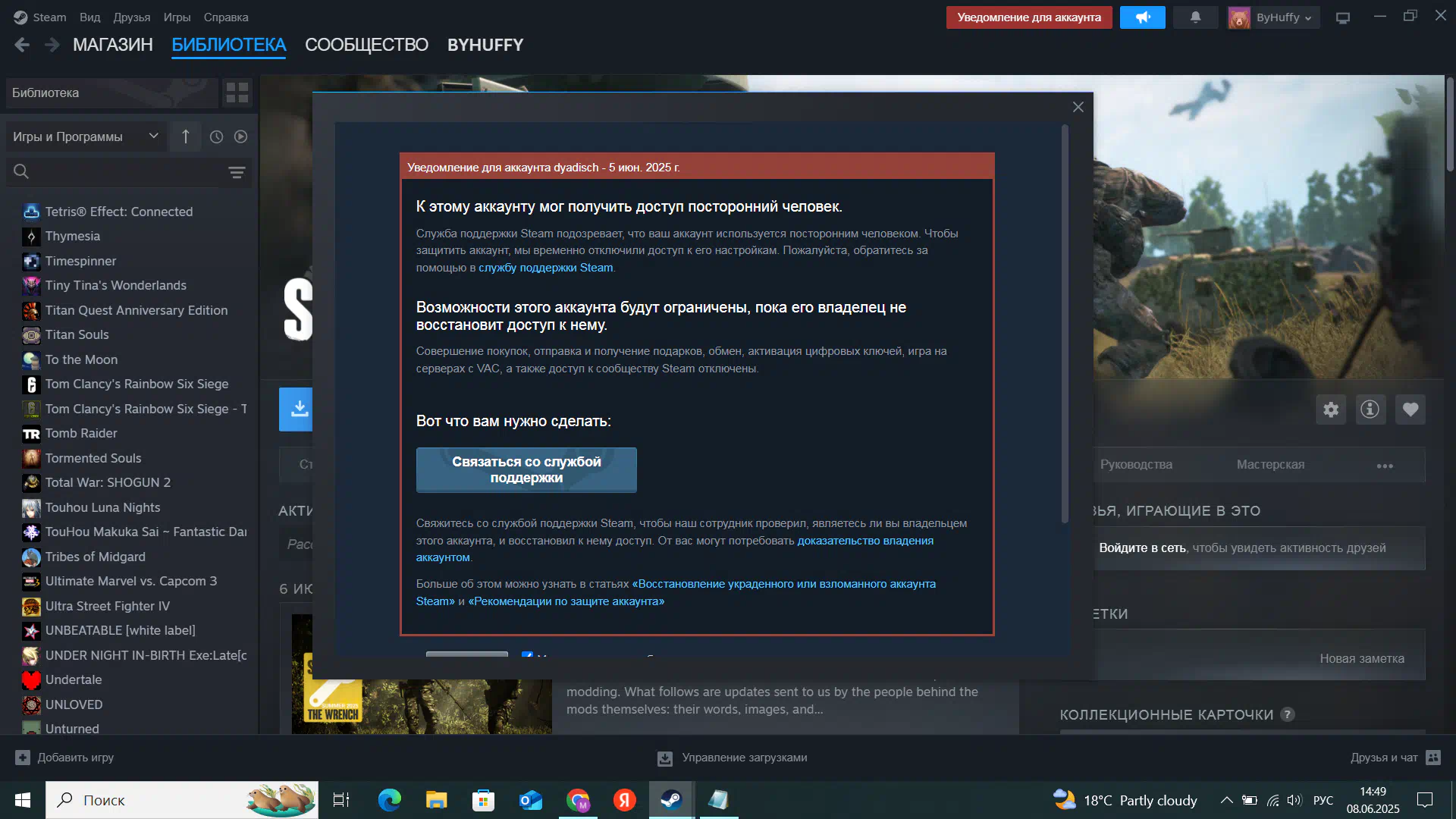Open the ByHuffy account dropdown
Viewport: 1456px width, 819px height.
1273,17
